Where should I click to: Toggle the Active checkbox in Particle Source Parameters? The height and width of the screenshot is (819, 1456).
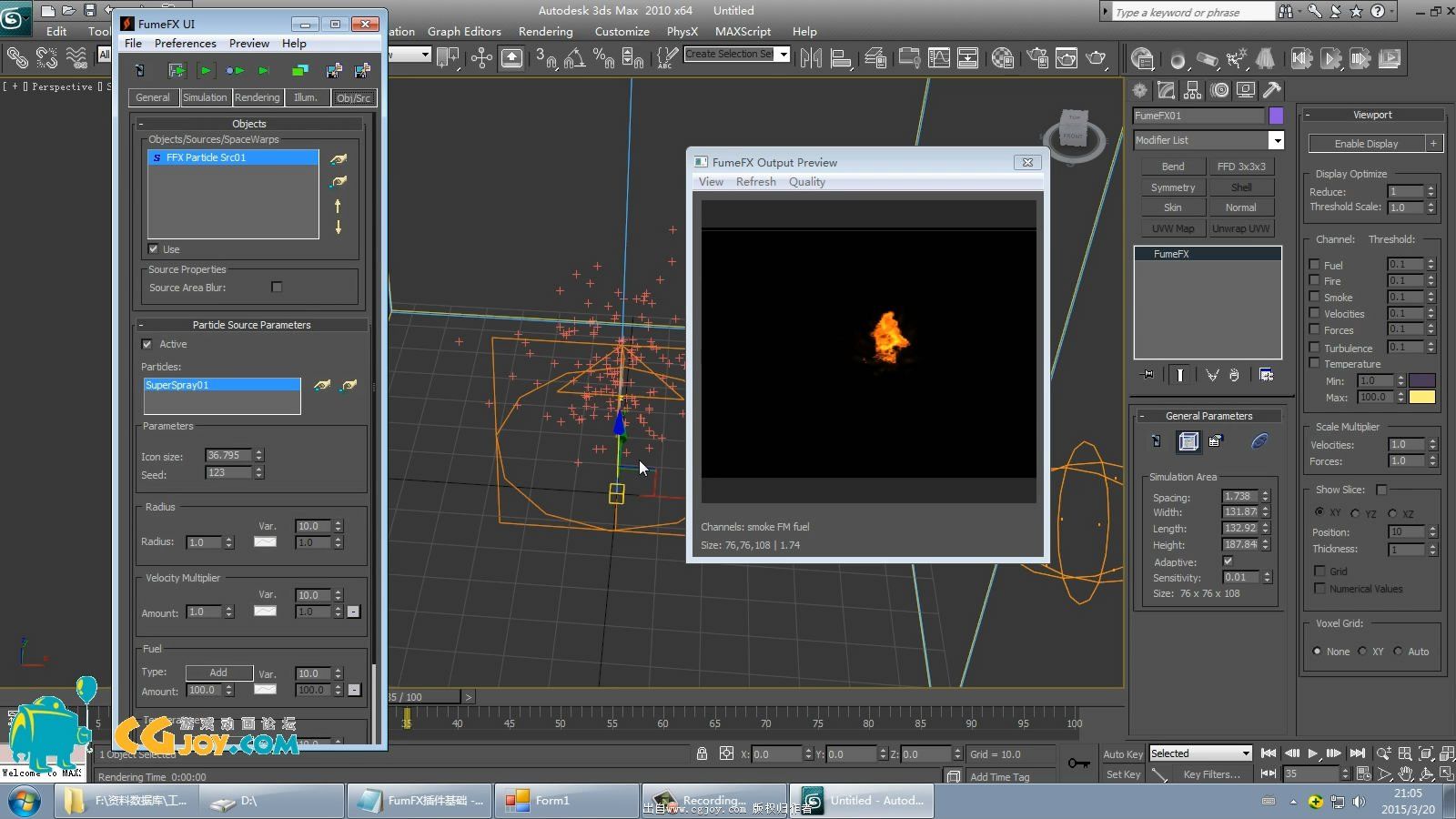point(147,344)
